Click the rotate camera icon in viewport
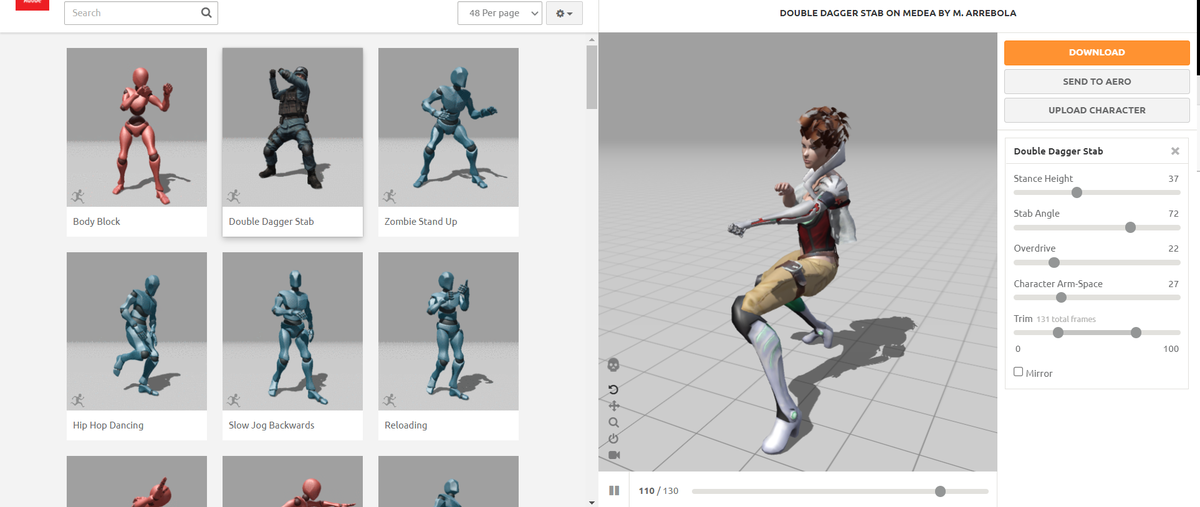Screen dimensions: 1200x507 pyautogui.click(x=614, y=389)
